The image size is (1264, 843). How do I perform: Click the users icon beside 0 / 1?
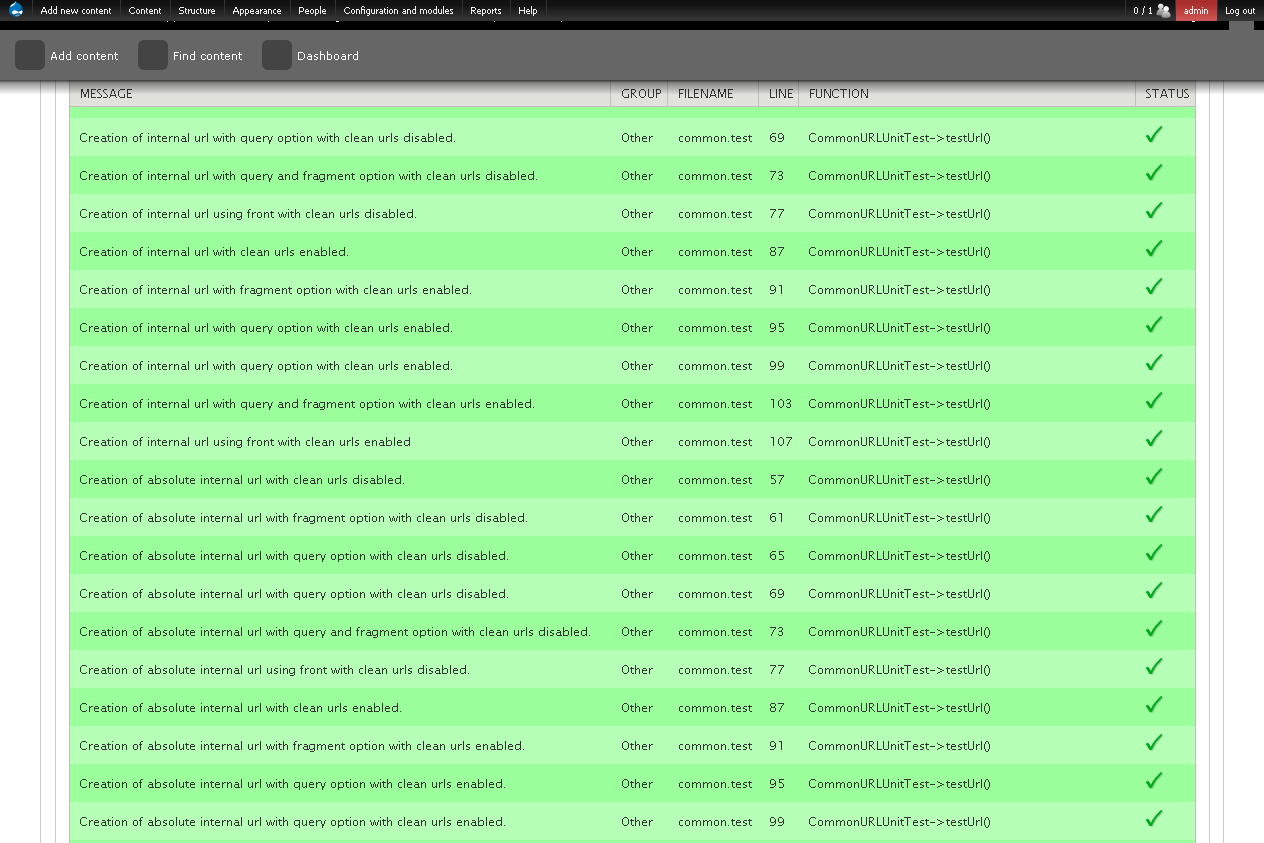click(x=1163, y=11)
